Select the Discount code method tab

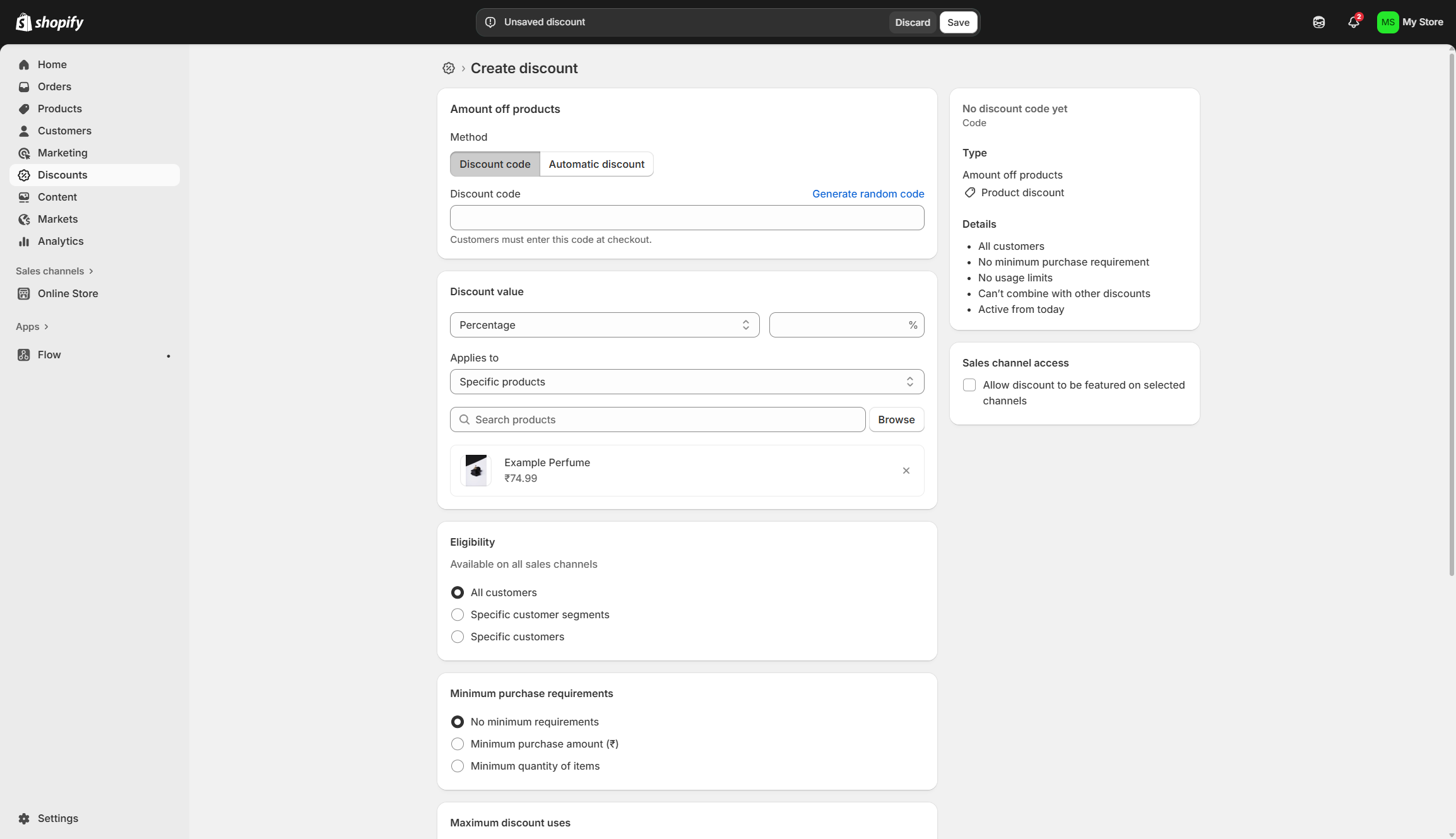point(495,164)
